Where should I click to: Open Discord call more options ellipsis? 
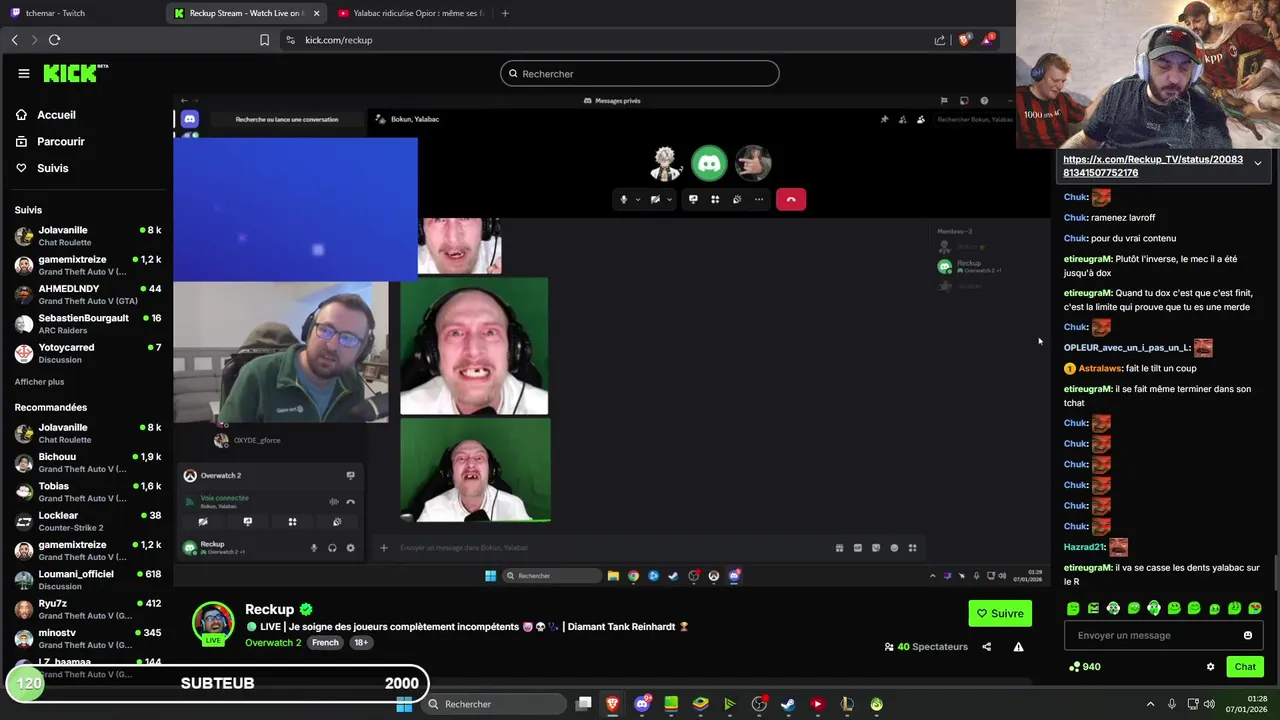759,199
